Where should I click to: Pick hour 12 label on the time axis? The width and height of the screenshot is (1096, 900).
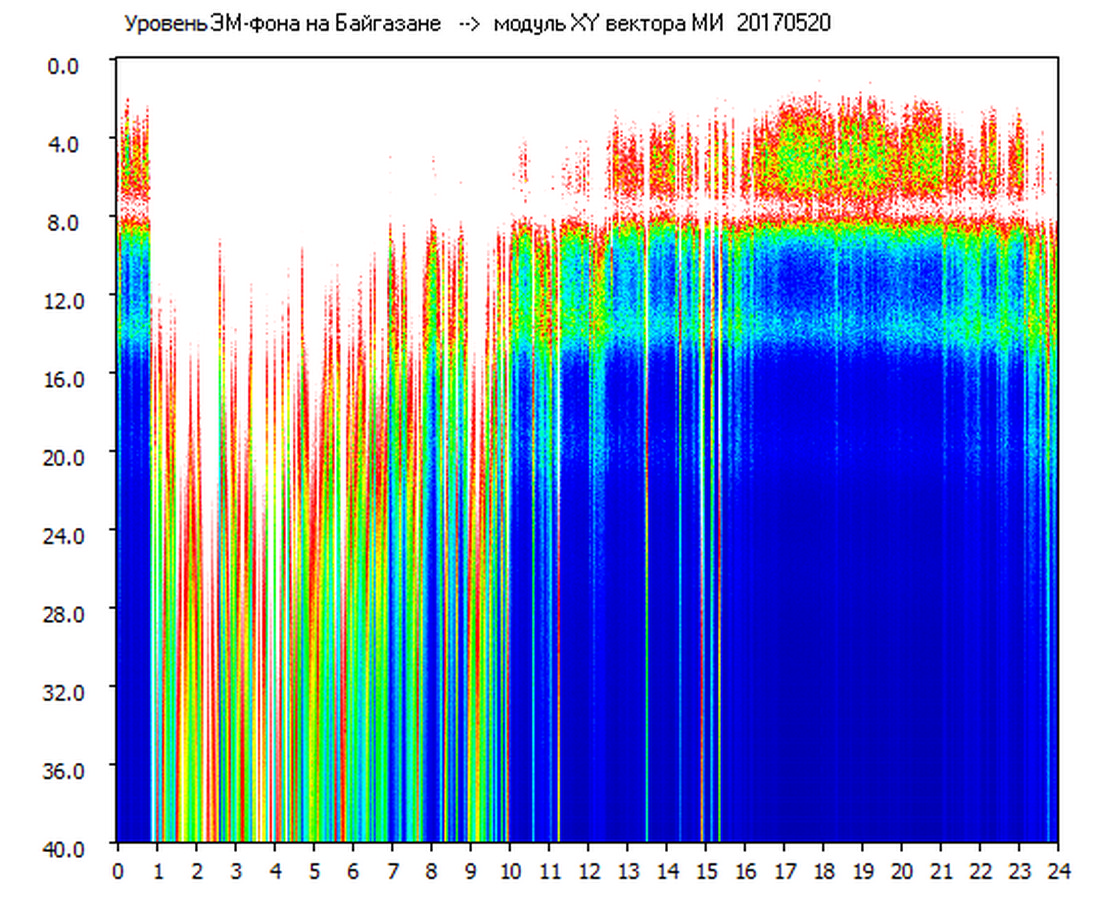(588, 870)
